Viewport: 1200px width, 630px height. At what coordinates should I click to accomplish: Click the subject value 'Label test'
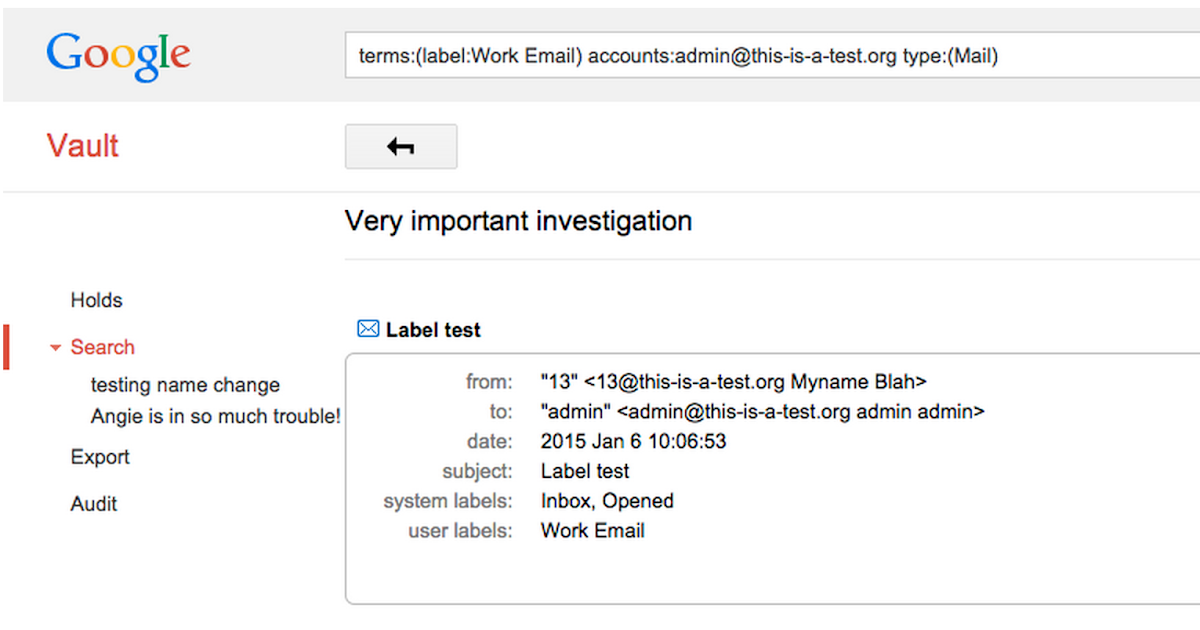point(585,471)
